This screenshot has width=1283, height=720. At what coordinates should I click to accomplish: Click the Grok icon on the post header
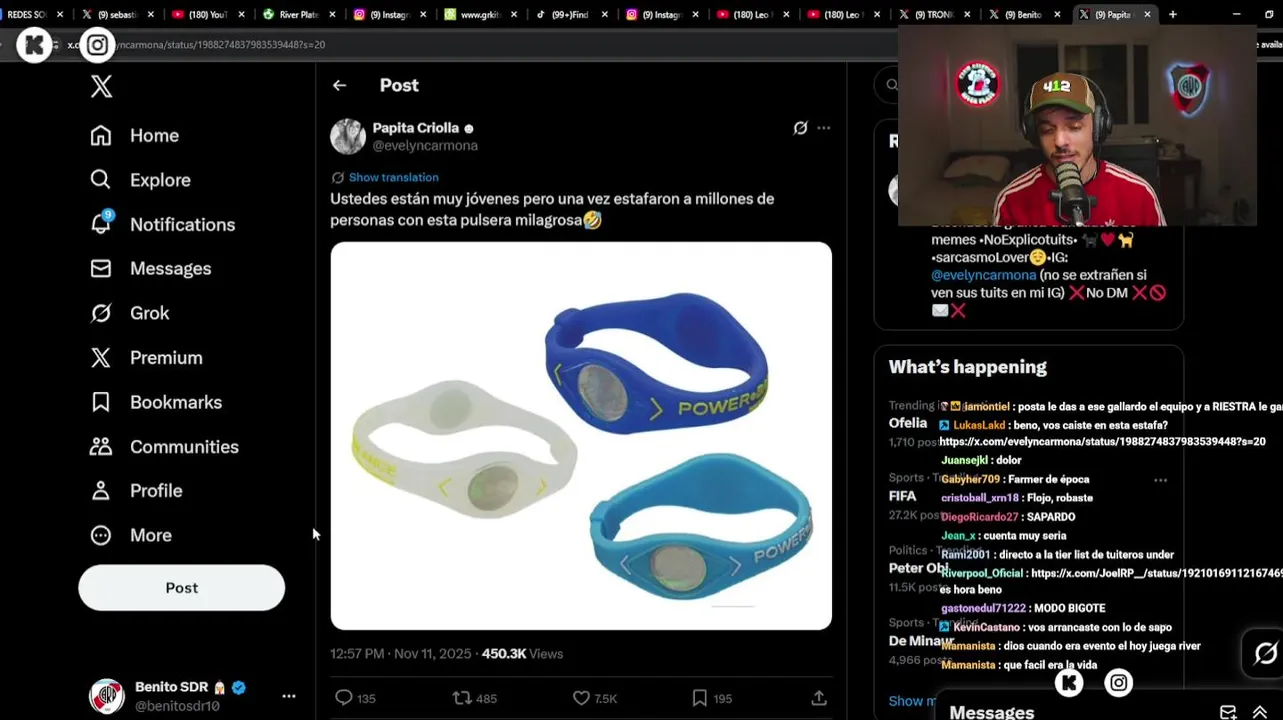(x=800, y=128)
